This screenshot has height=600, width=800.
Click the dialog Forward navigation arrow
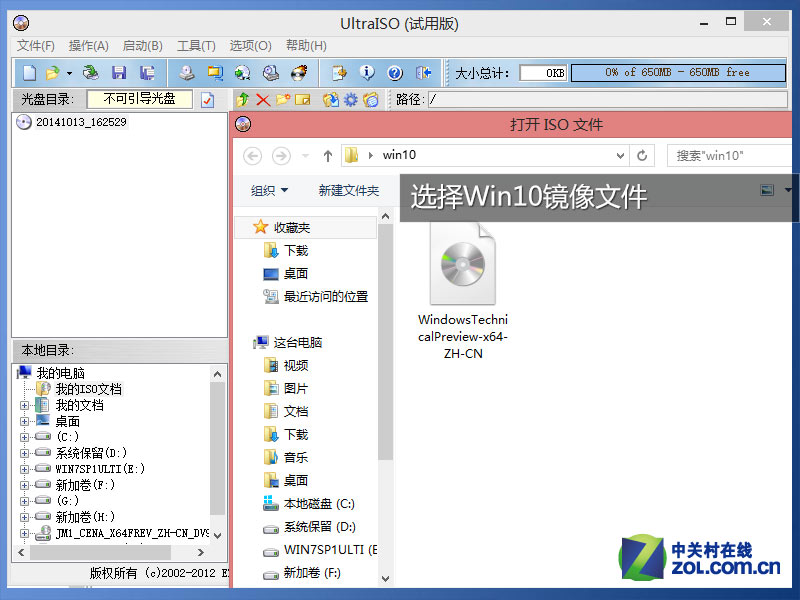click(x=281, y=156)
